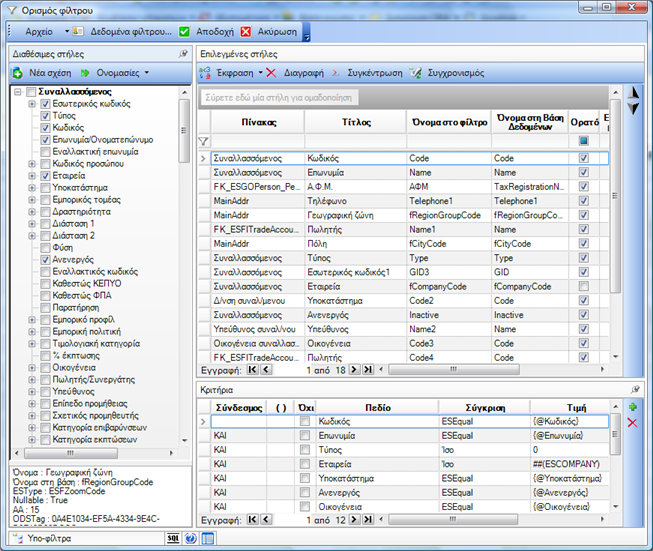This screenshot has width=653, height=551.
Task: Expand the Οικογένεια tree node
Action: click(x=32, y=368)
